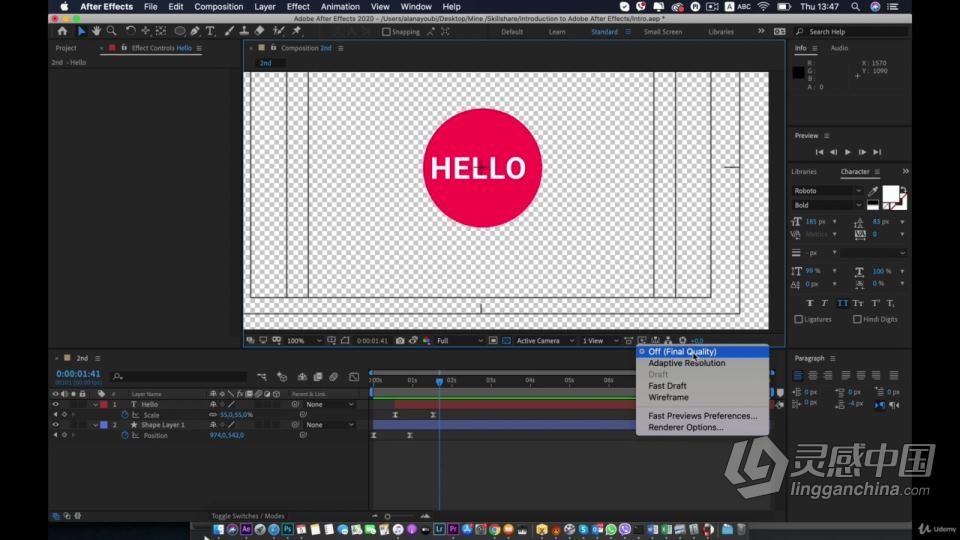Screen dimensions: 960x540
Task: Click the timeline layer search field
Action: click(x=179, y=377)
